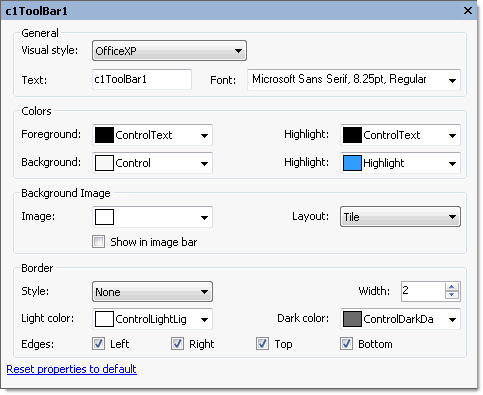
Task: Enable Show in image bar checkbox
Action: coord(99,242)
